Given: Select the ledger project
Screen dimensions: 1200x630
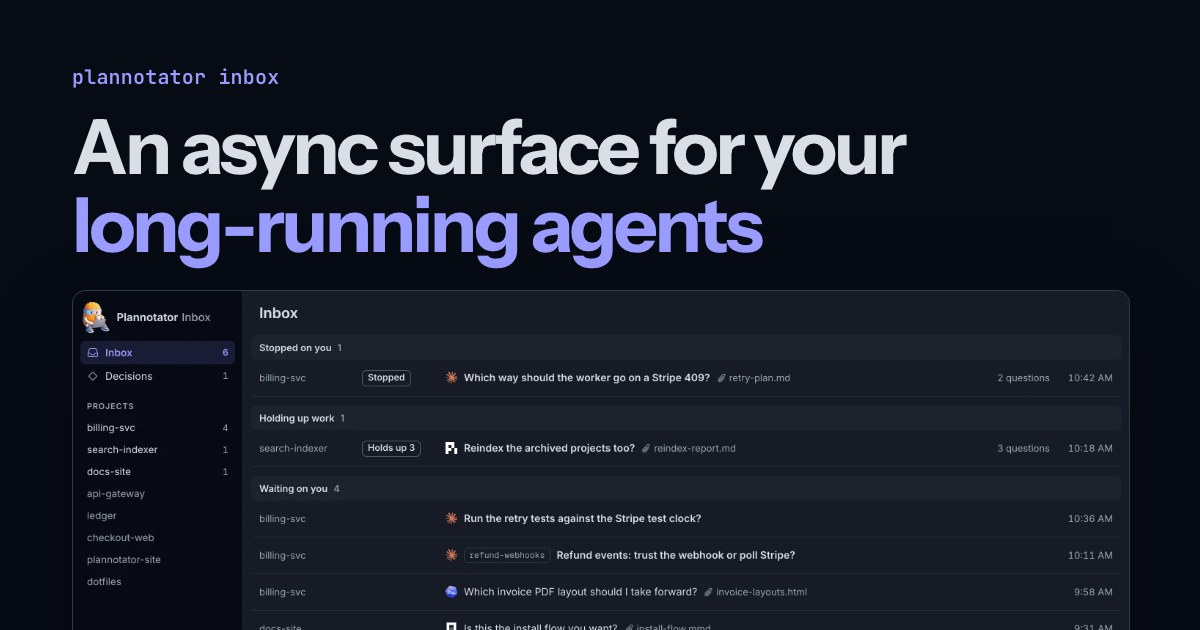Looking at the screenshot, I should point(102,516).
